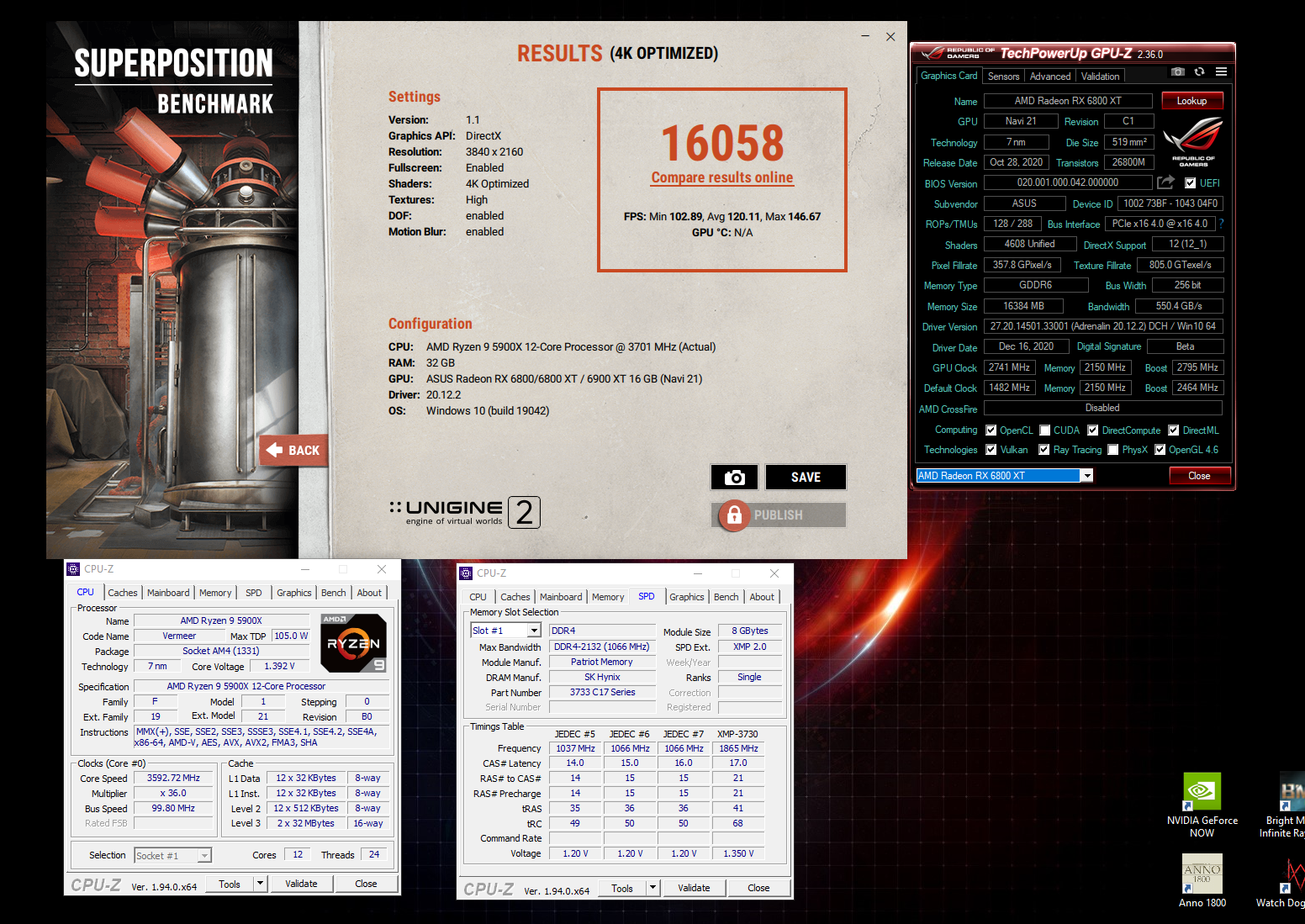Open Caches tab in left CPU-Z window
Image resolution: width=1305 pixels, height=924 pixels.
click(x=122, y=593)
